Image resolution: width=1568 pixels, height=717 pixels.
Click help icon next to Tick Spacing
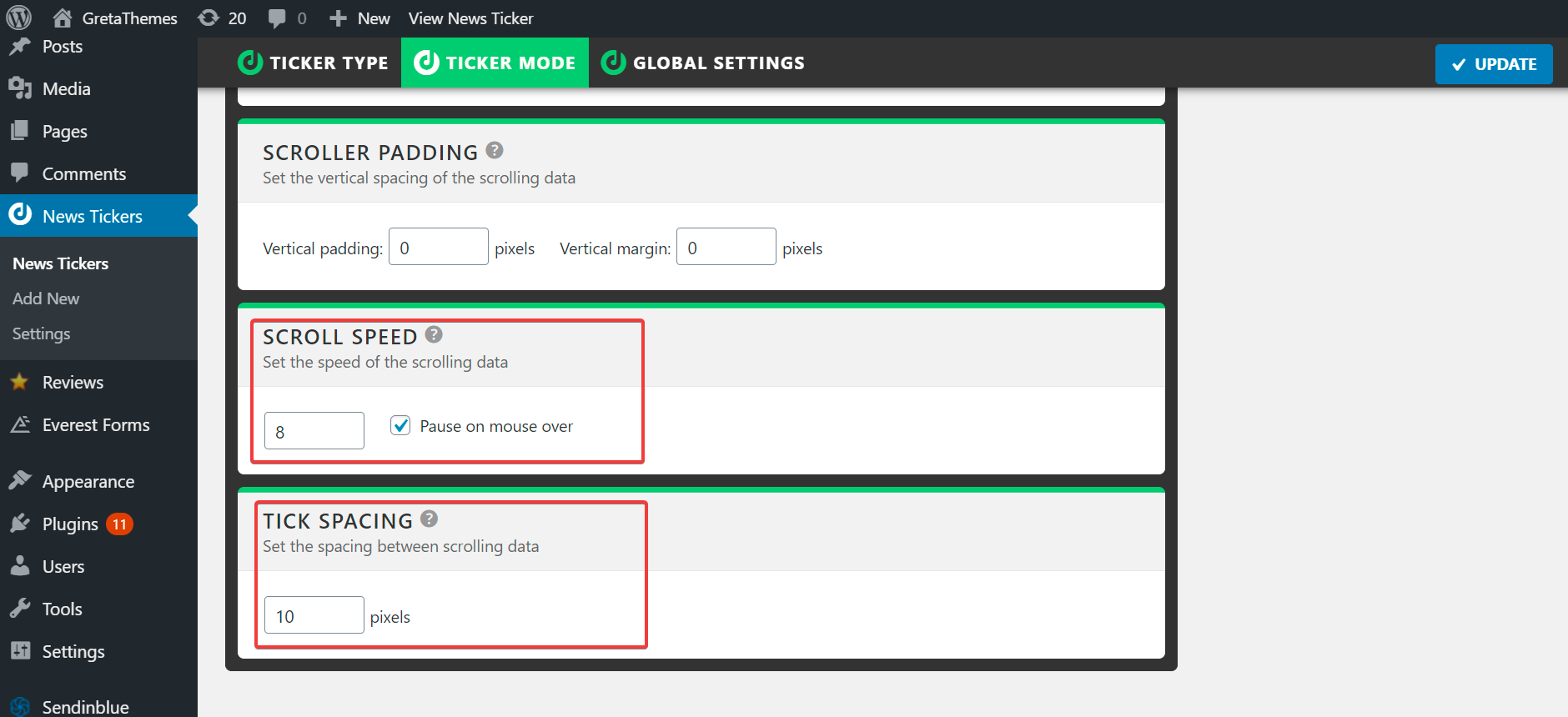tap(430, 519)
